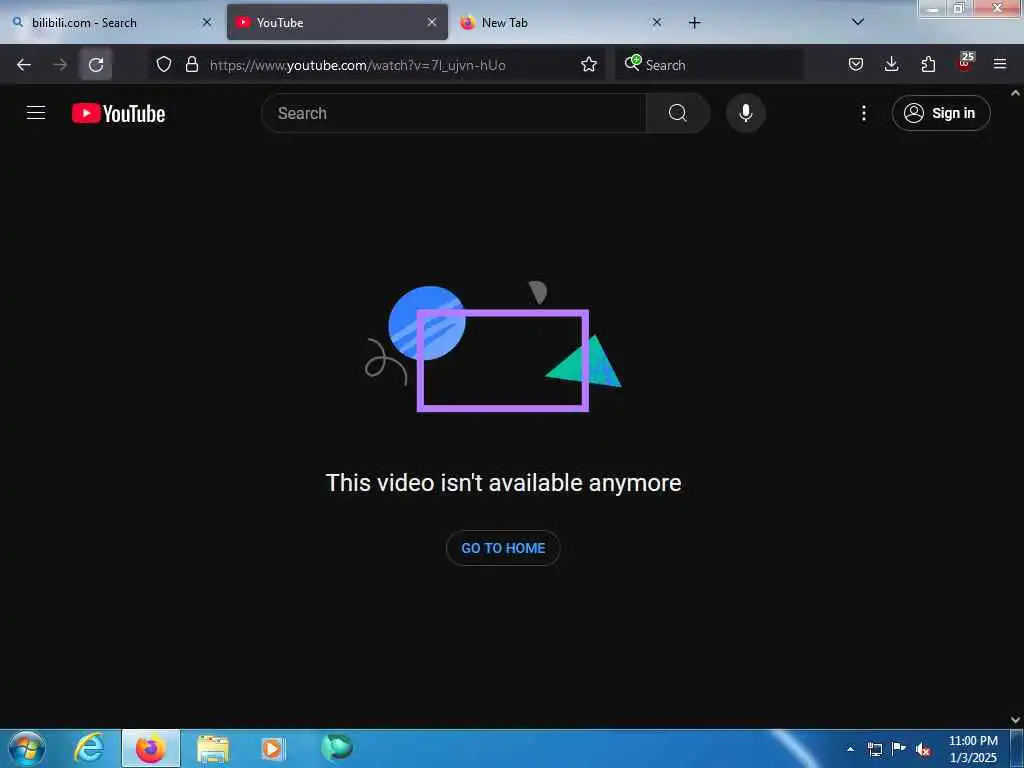Open tracking protection shield icon
The width and height of the screenshot is (1024, 768).
[x=164, y=65]
